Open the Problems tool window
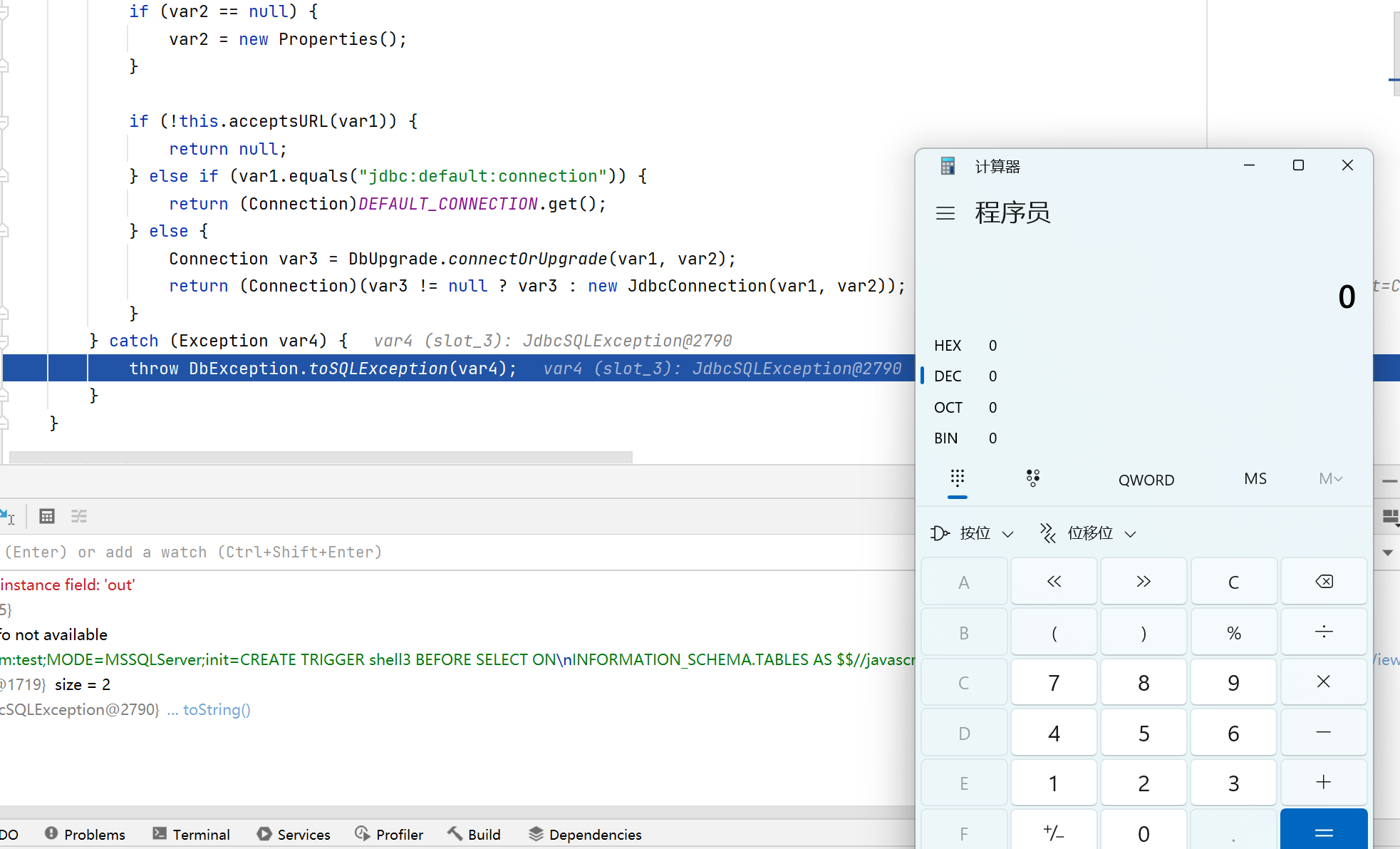 point(85,834)
